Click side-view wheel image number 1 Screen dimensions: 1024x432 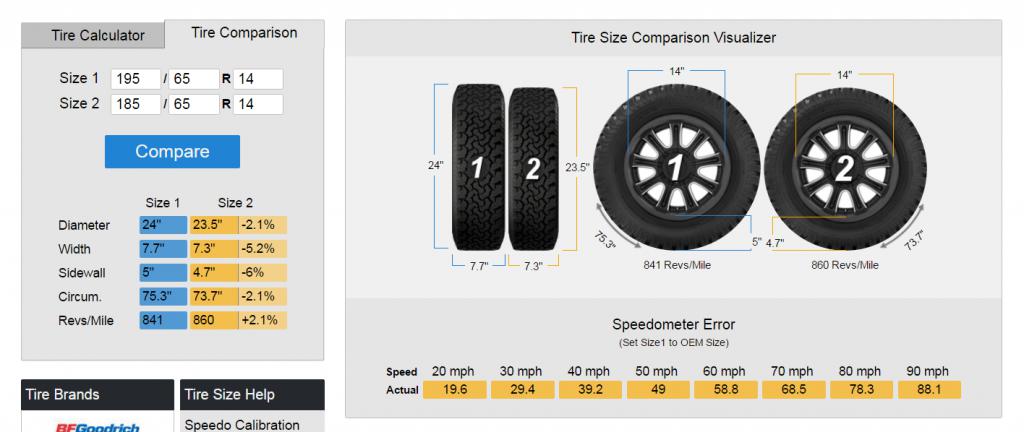coord(674,167)
